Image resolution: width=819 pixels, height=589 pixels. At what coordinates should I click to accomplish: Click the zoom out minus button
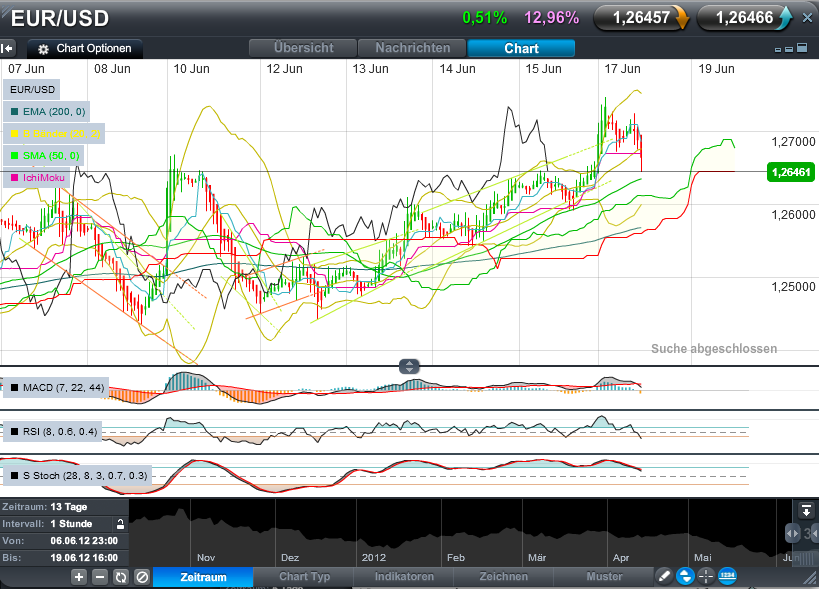coord(100,577)
